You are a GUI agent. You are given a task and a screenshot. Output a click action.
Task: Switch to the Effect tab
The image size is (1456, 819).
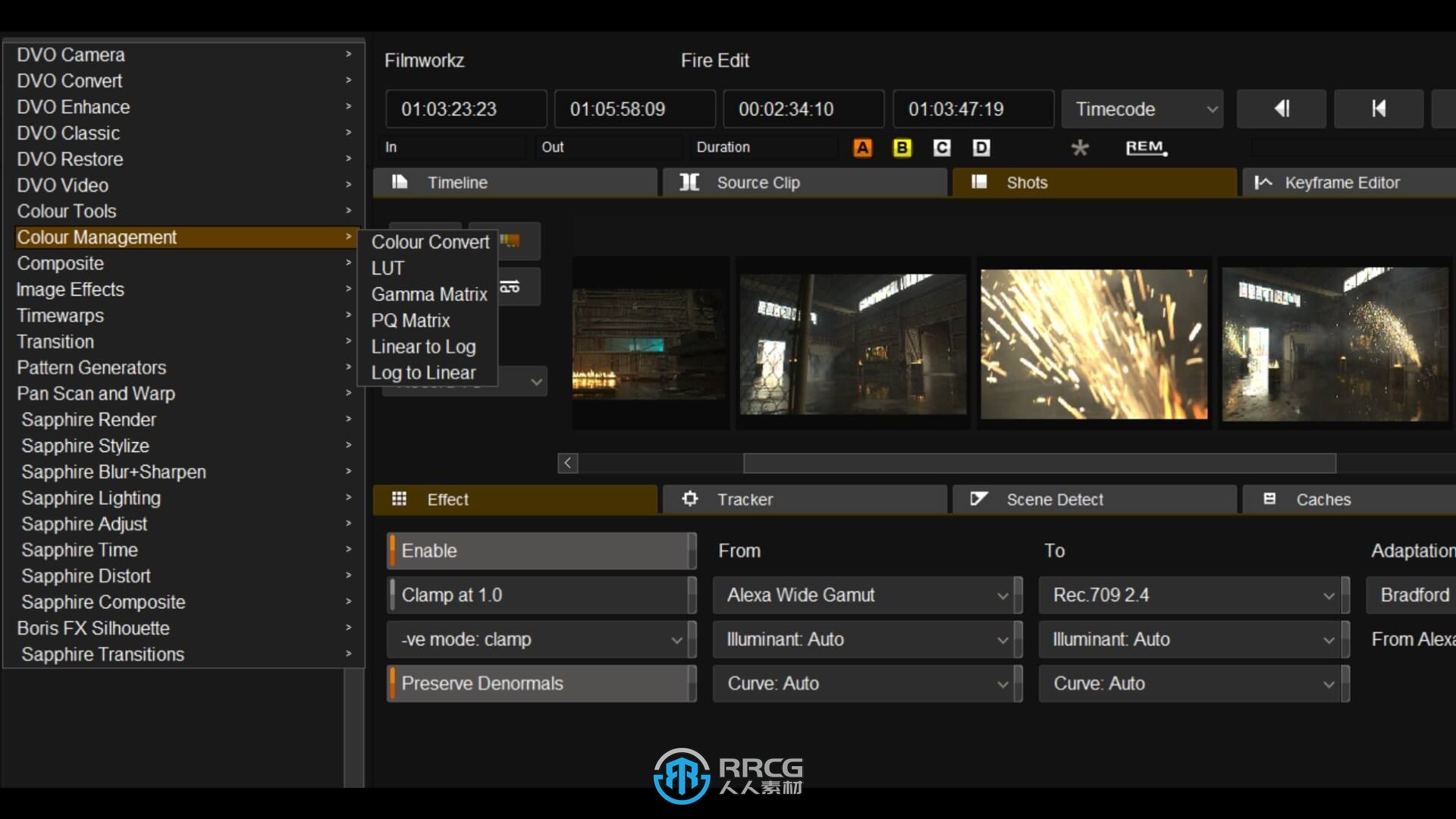click(515, 500)
